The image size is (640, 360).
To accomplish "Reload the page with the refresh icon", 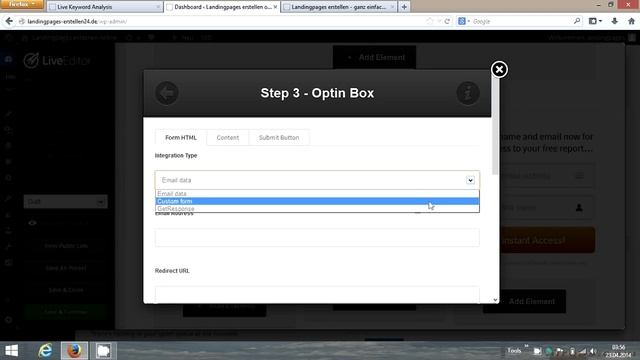I will (x=447, y=21).
